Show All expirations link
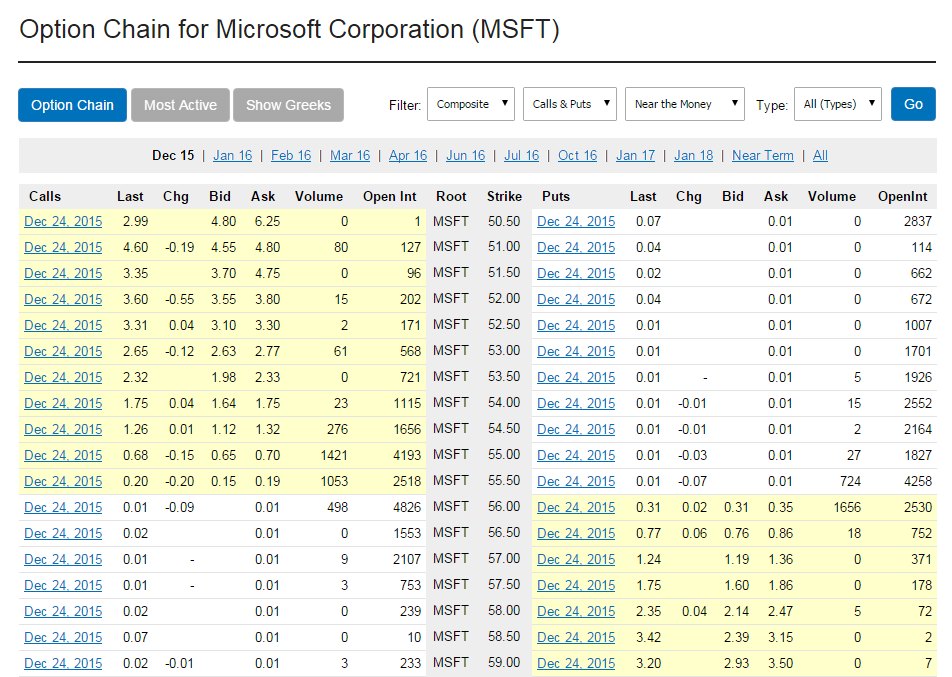 [x=820, y=155]
